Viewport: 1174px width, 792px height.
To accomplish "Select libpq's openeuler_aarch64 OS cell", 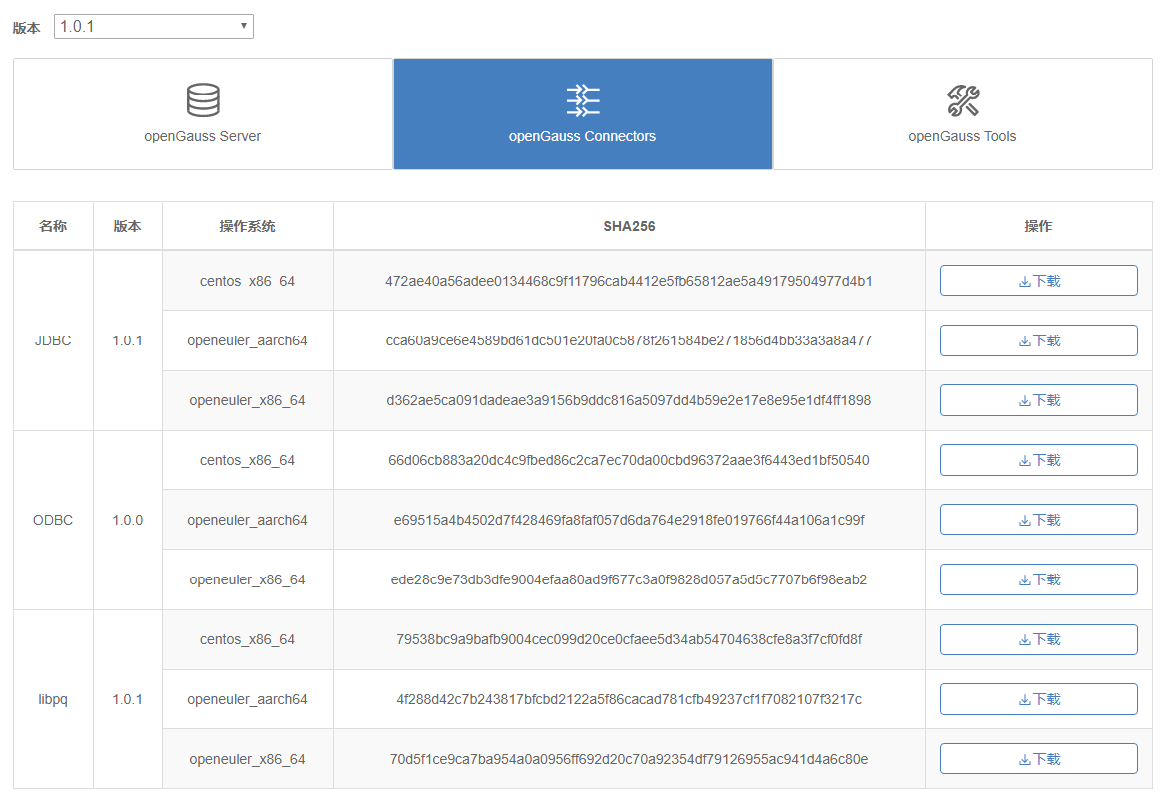I will 248,699.
